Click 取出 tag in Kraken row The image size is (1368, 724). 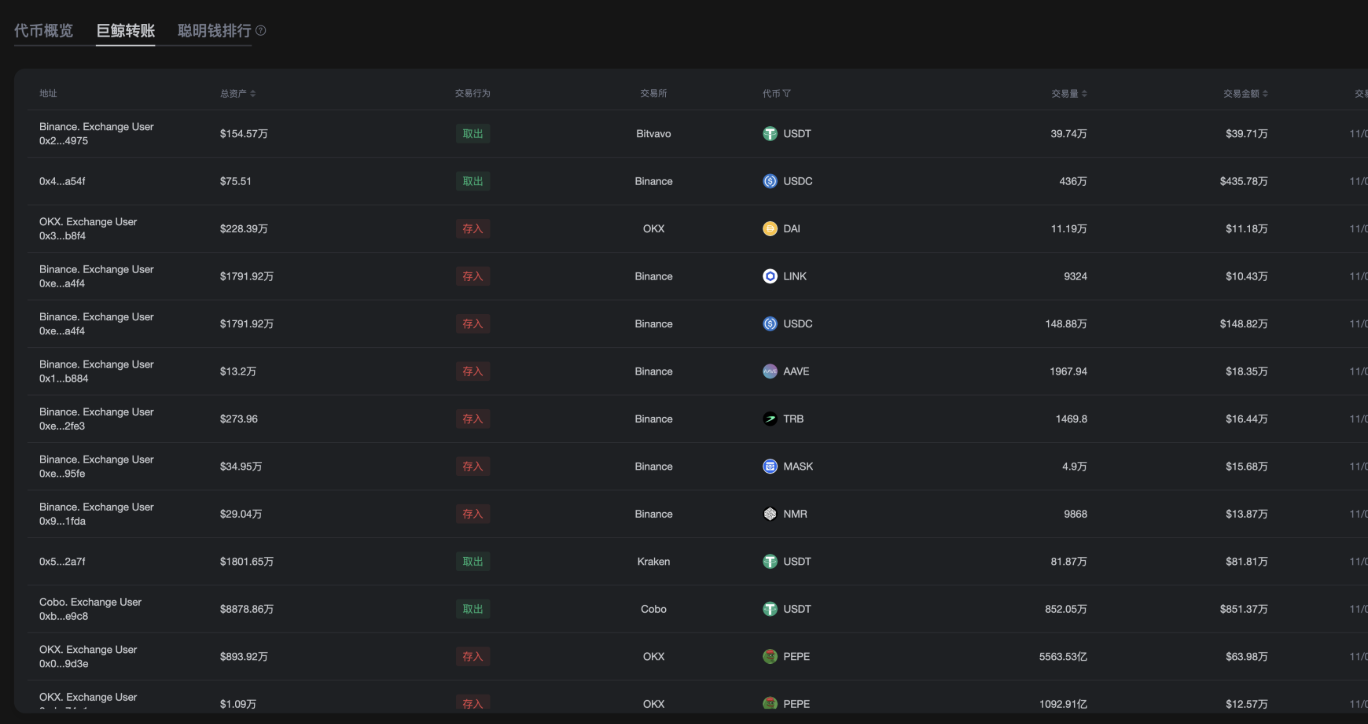pos(472,562)
